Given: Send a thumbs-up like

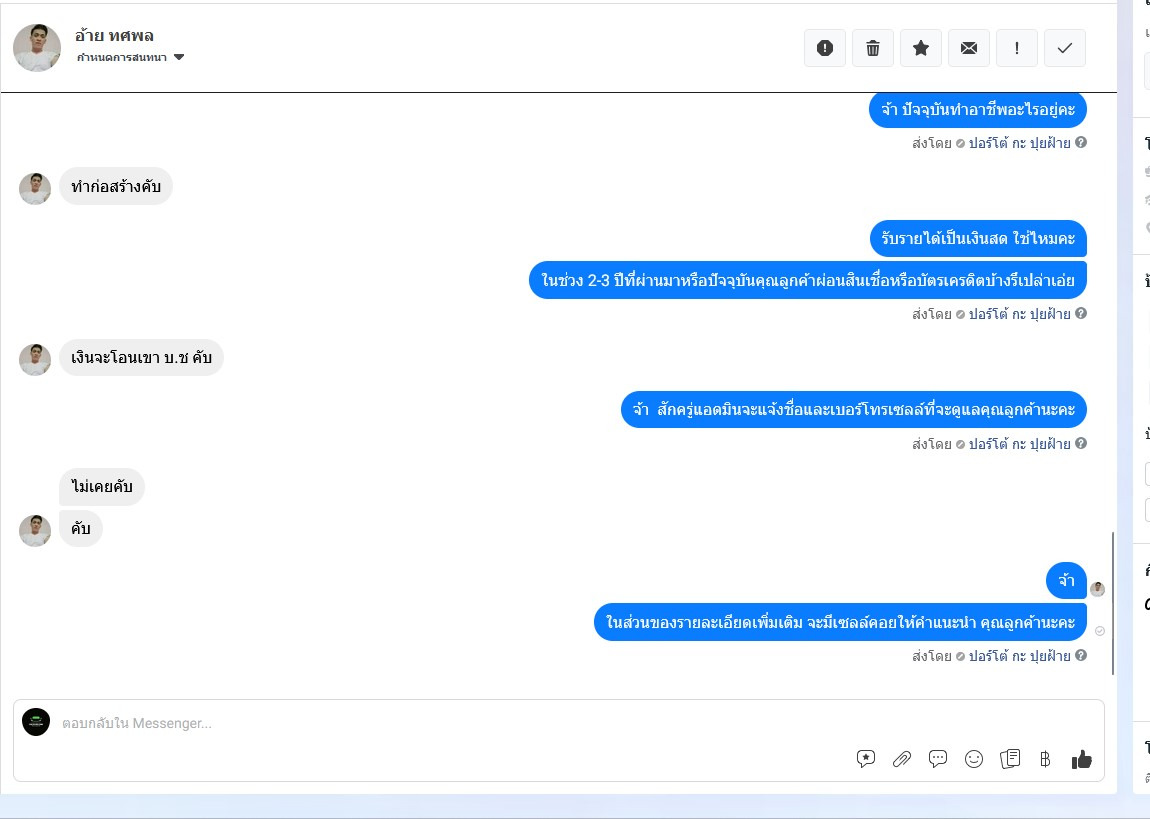Looking at the screenshot, I should (x=1082, y=760).
